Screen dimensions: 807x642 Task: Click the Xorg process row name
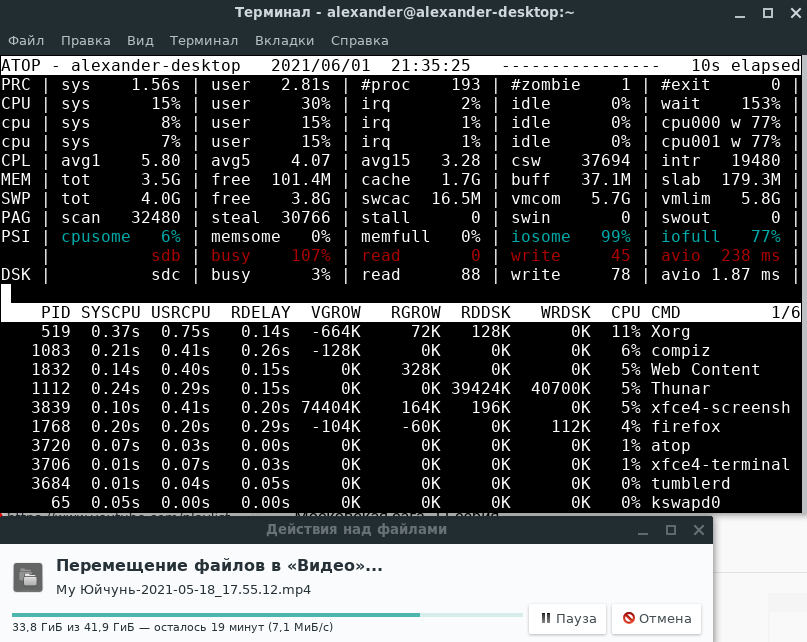click(x=670, y=332)
